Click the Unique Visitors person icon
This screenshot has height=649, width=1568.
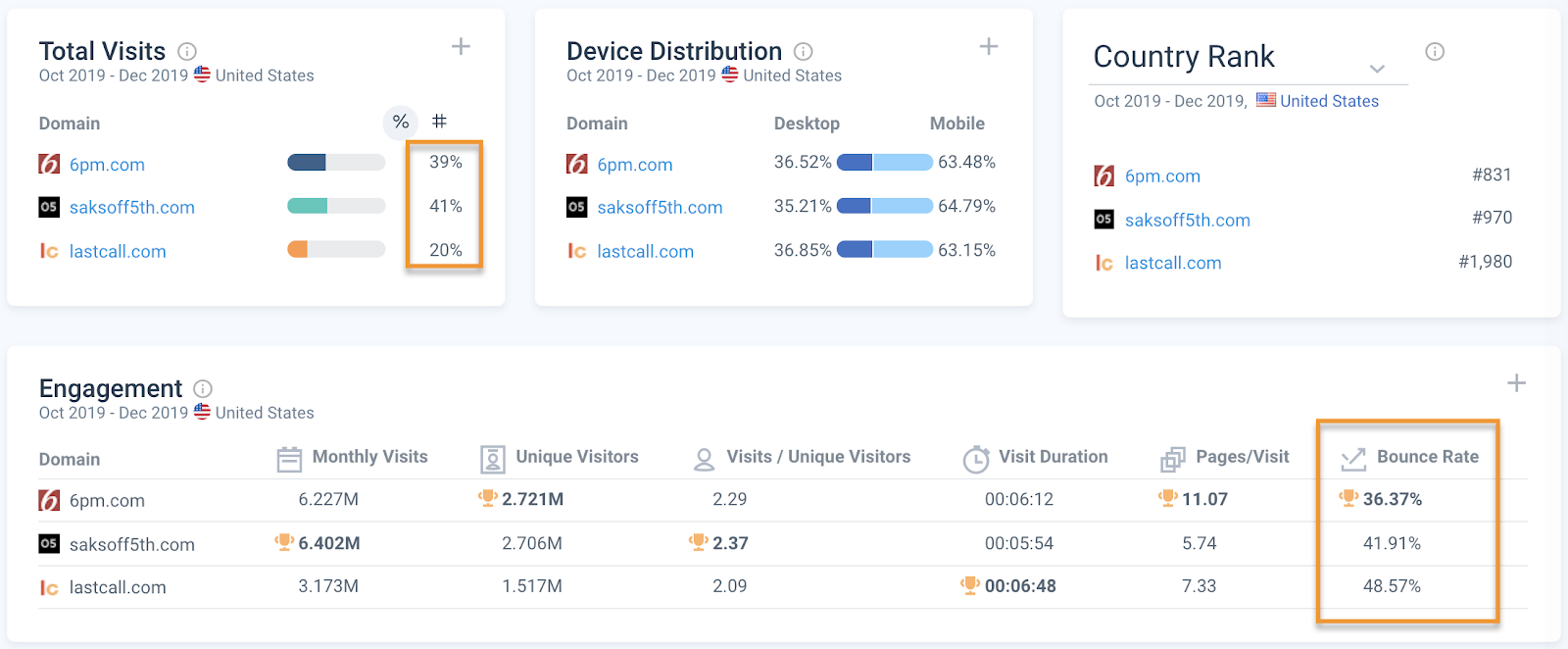click(493, 459)
